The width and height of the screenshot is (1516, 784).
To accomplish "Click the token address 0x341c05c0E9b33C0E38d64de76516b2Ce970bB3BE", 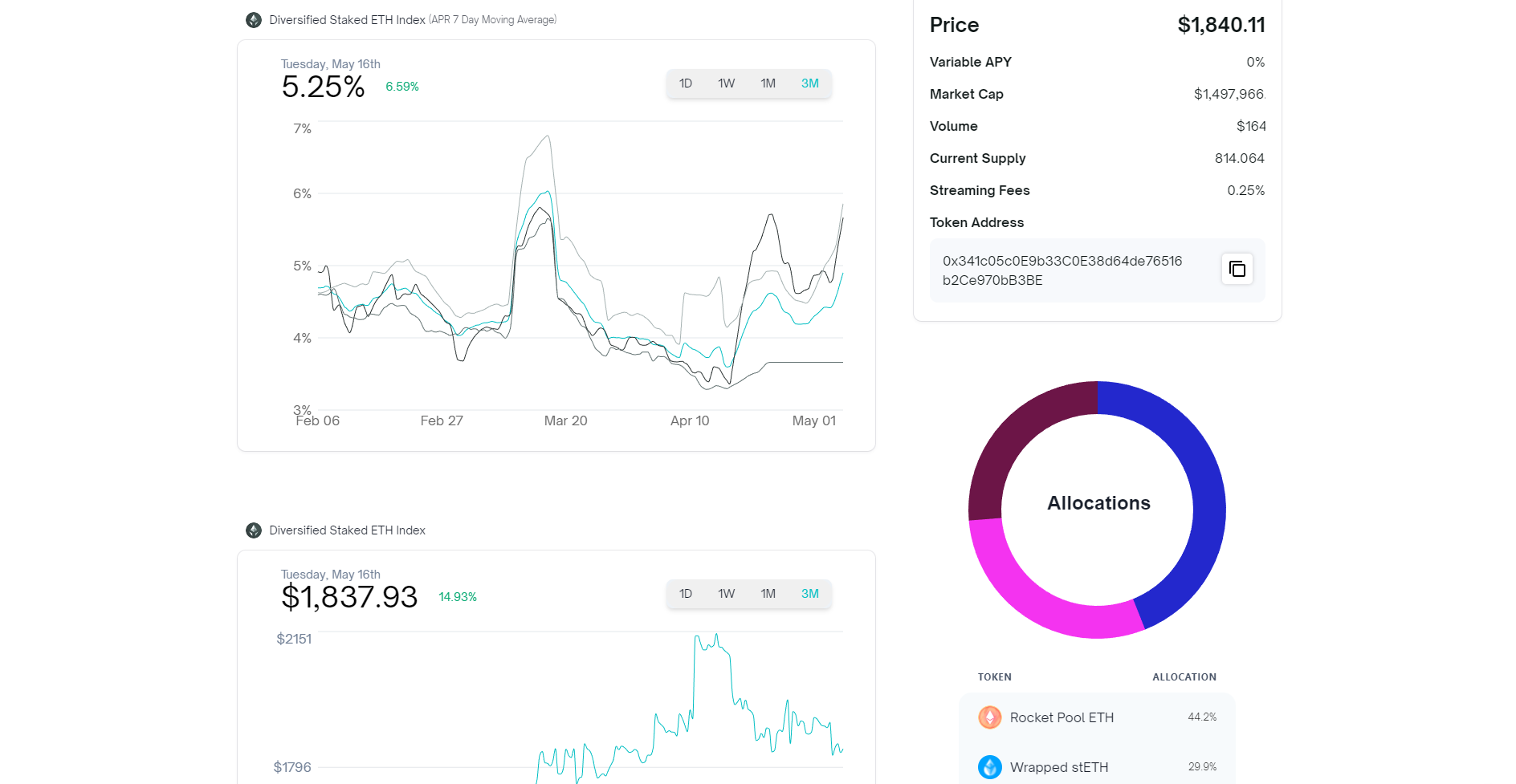I will [1062, 270].
